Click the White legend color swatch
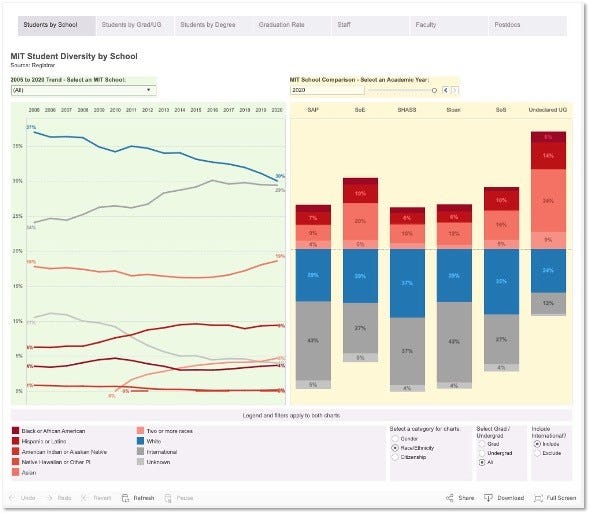 point(141,441)
